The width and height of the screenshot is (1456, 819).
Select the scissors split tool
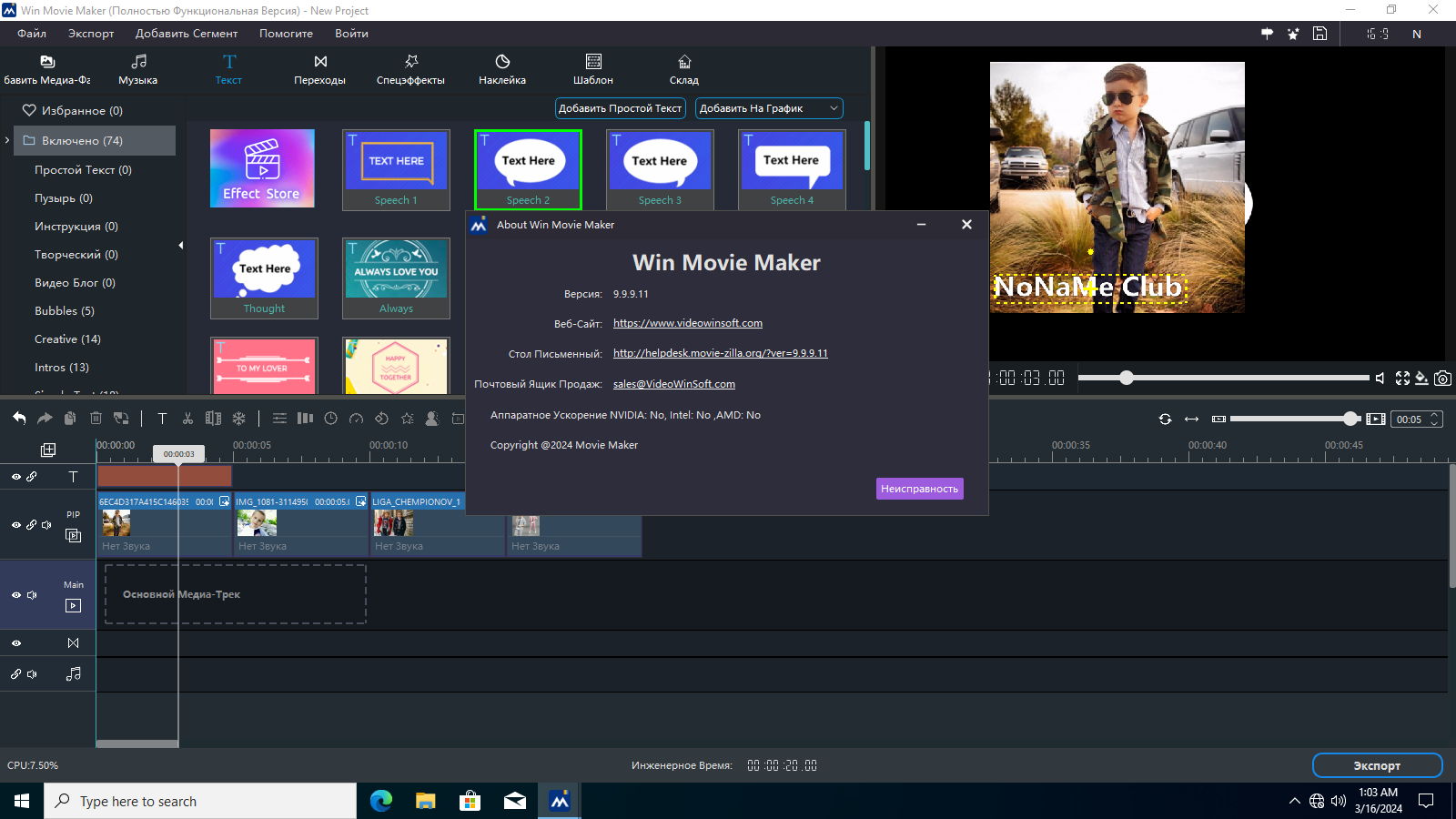[x=187, y=419]
